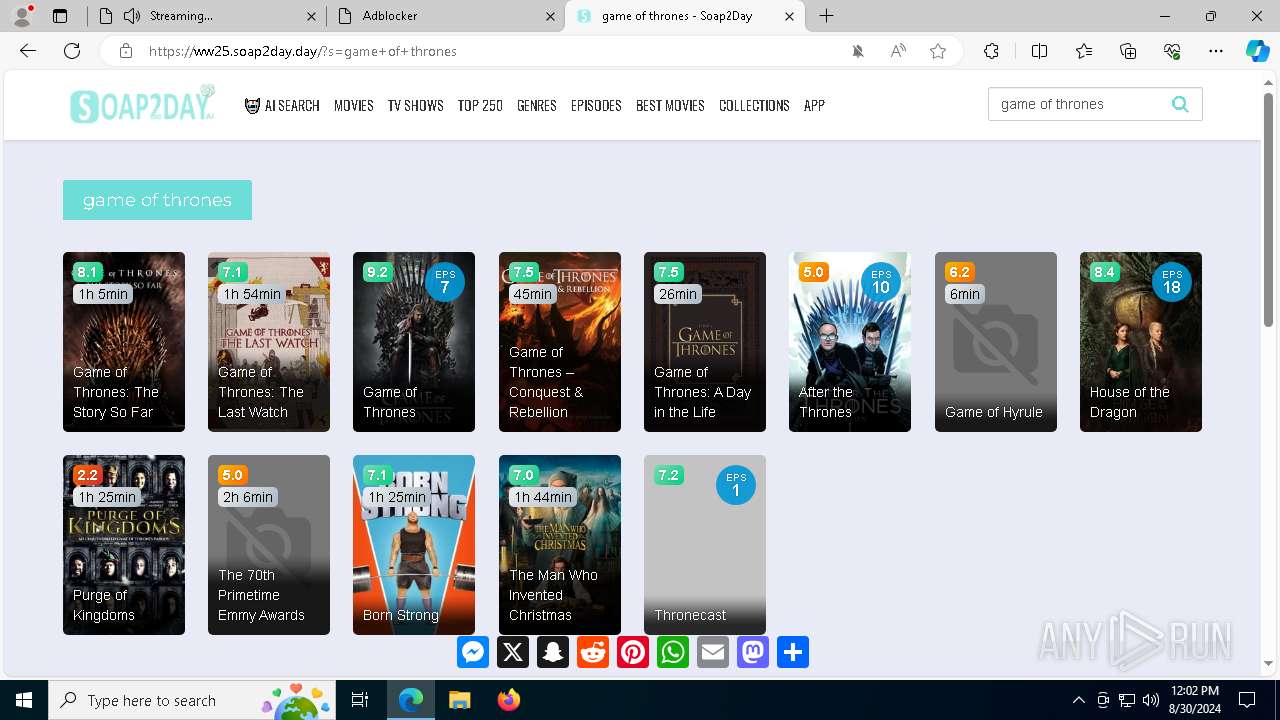Open Collections icon in toolbar
1280x720 pixels.
point(1128,51)
